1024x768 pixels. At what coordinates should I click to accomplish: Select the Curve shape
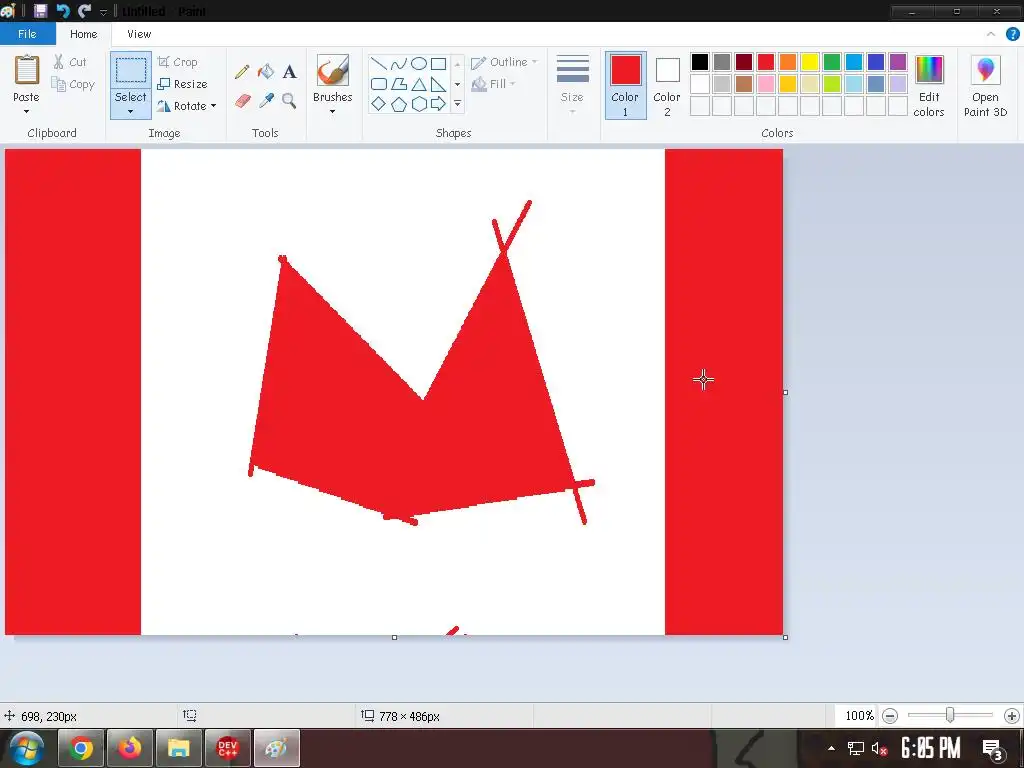coord(398,63)
